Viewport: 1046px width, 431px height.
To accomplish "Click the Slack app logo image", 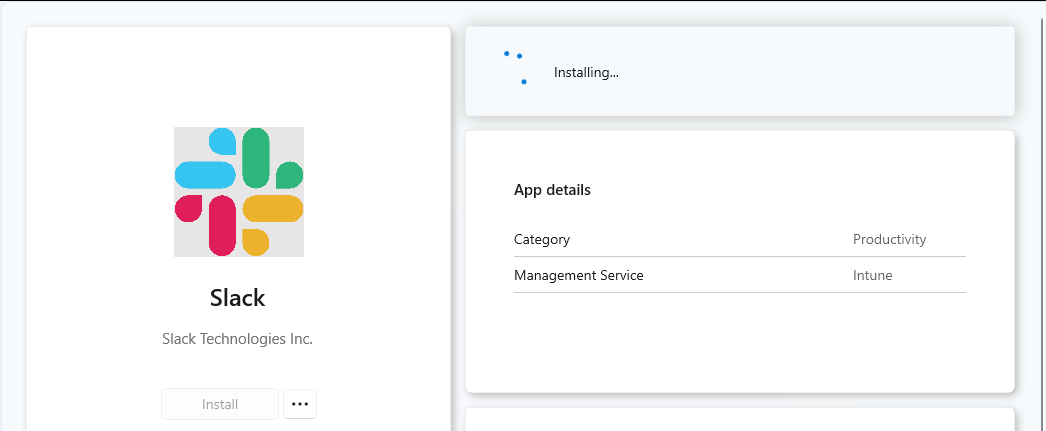I will pyautogui.click(x=239, y=192).
